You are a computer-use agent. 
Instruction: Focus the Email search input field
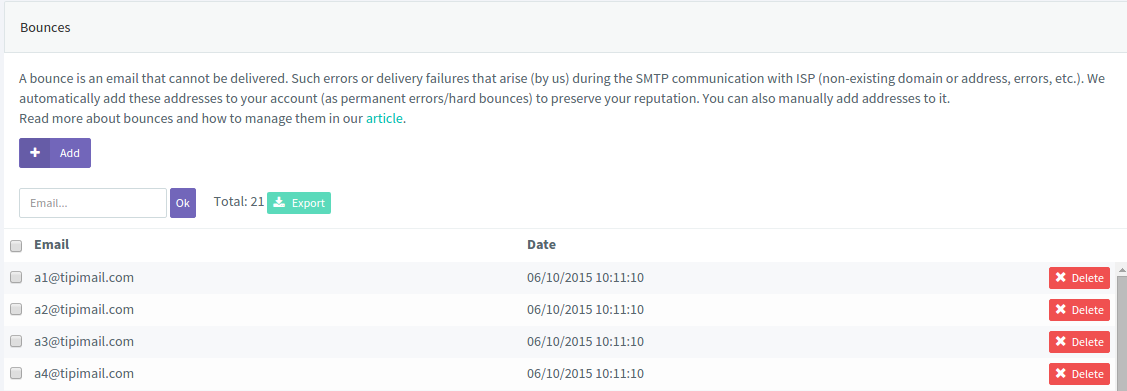[93, 203]
